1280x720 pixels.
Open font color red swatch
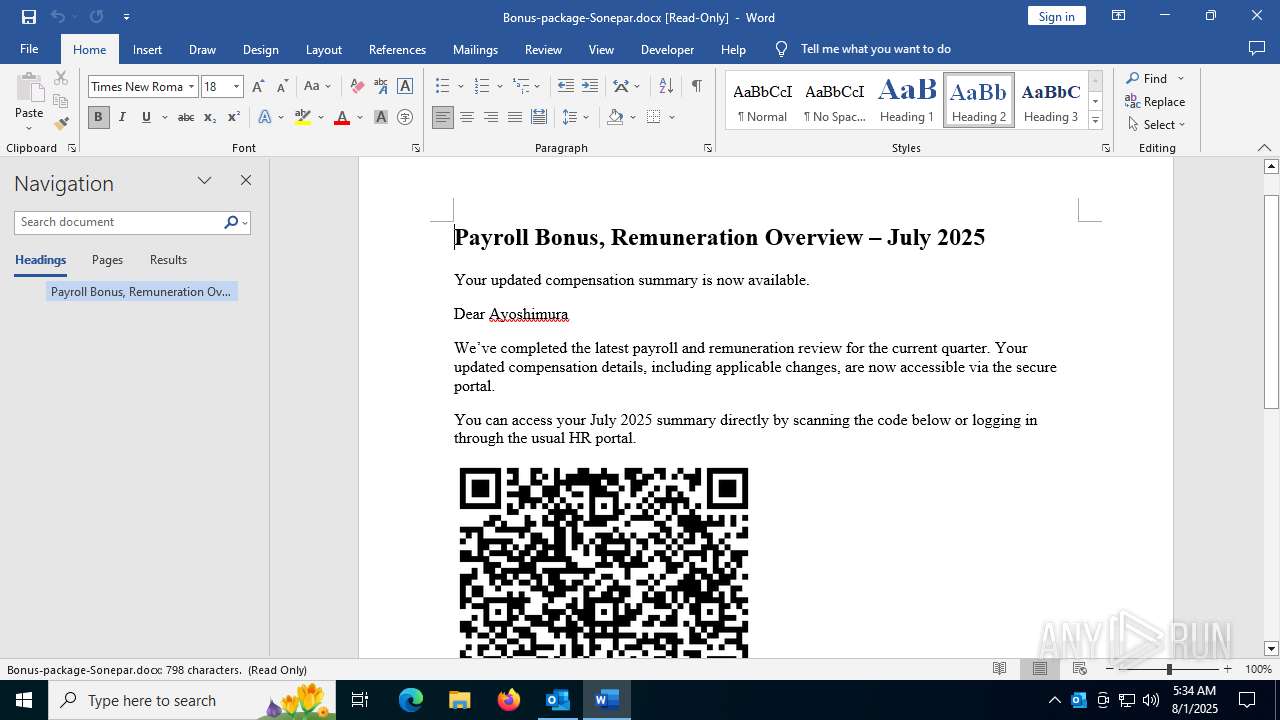(x=342, y=117)
